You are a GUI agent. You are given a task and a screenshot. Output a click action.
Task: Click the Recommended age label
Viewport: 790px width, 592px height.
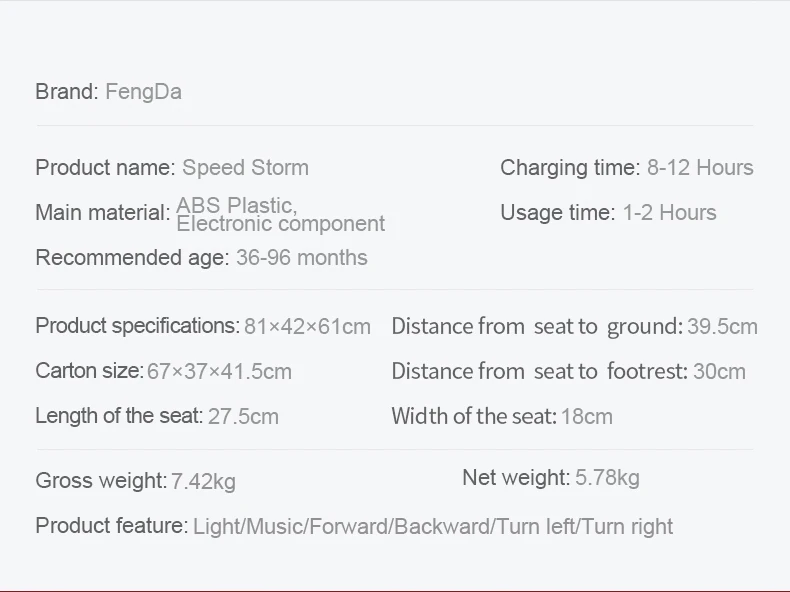133,258
